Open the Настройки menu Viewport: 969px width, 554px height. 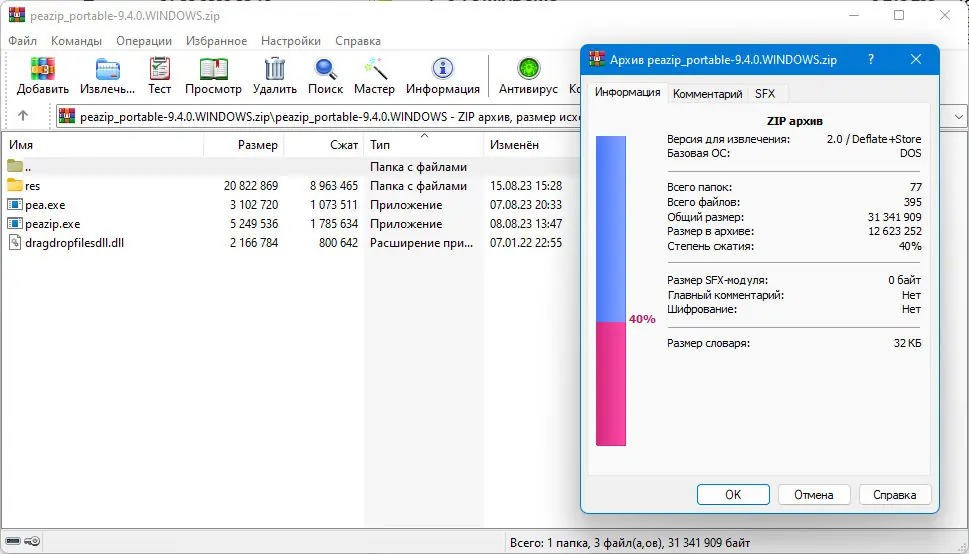tap(291, 41)
